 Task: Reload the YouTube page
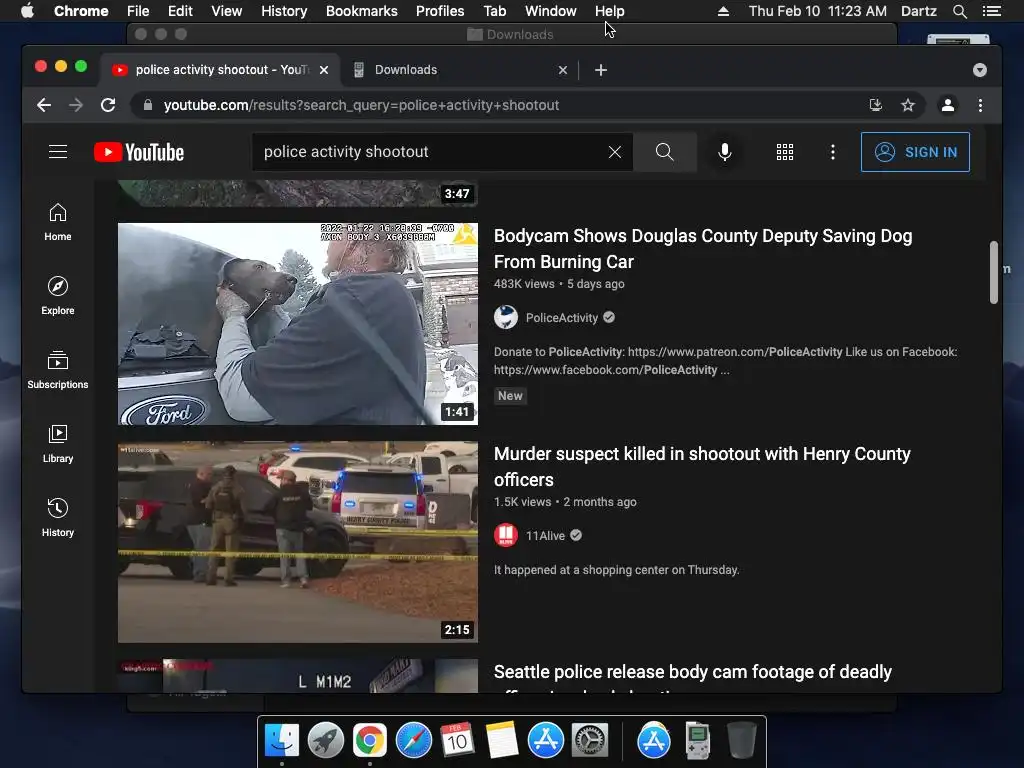[x=108, y=105]
